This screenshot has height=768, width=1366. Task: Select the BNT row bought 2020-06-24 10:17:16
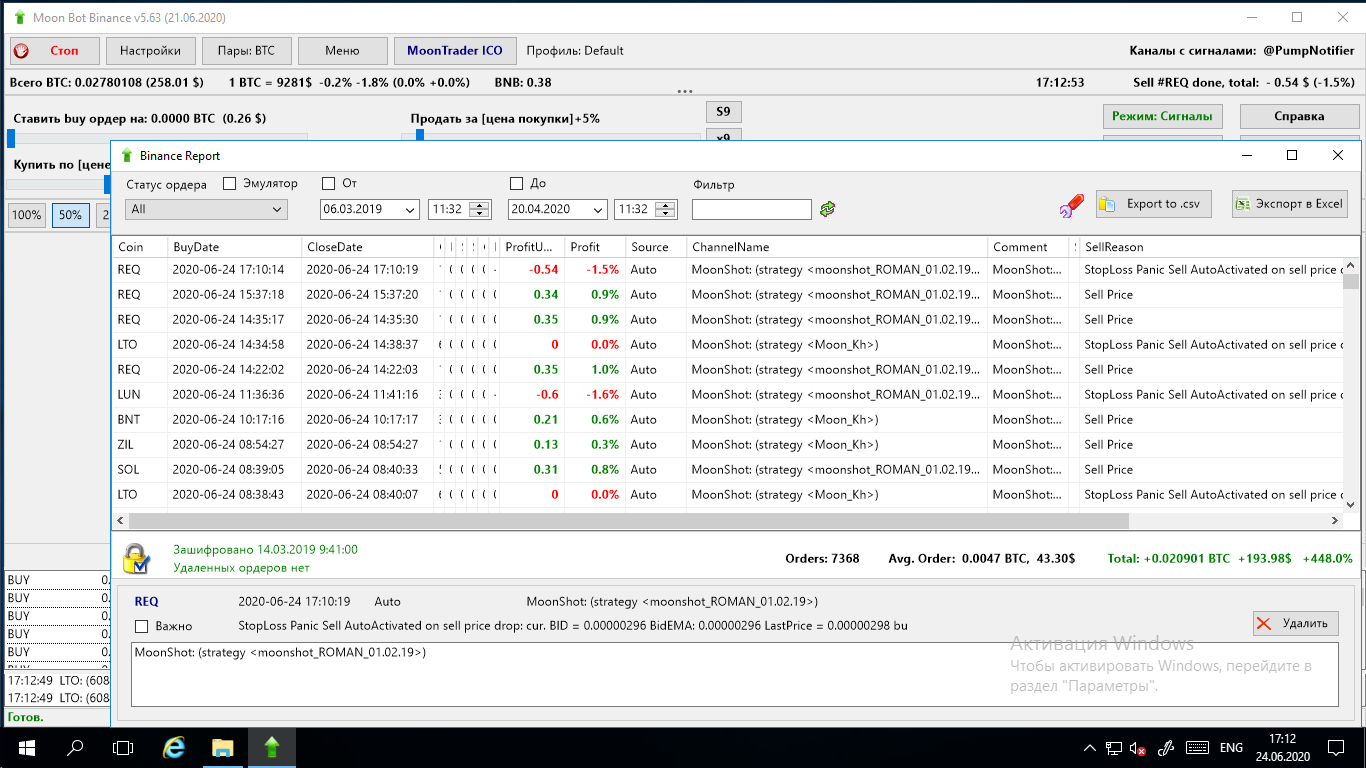[727, 420]
